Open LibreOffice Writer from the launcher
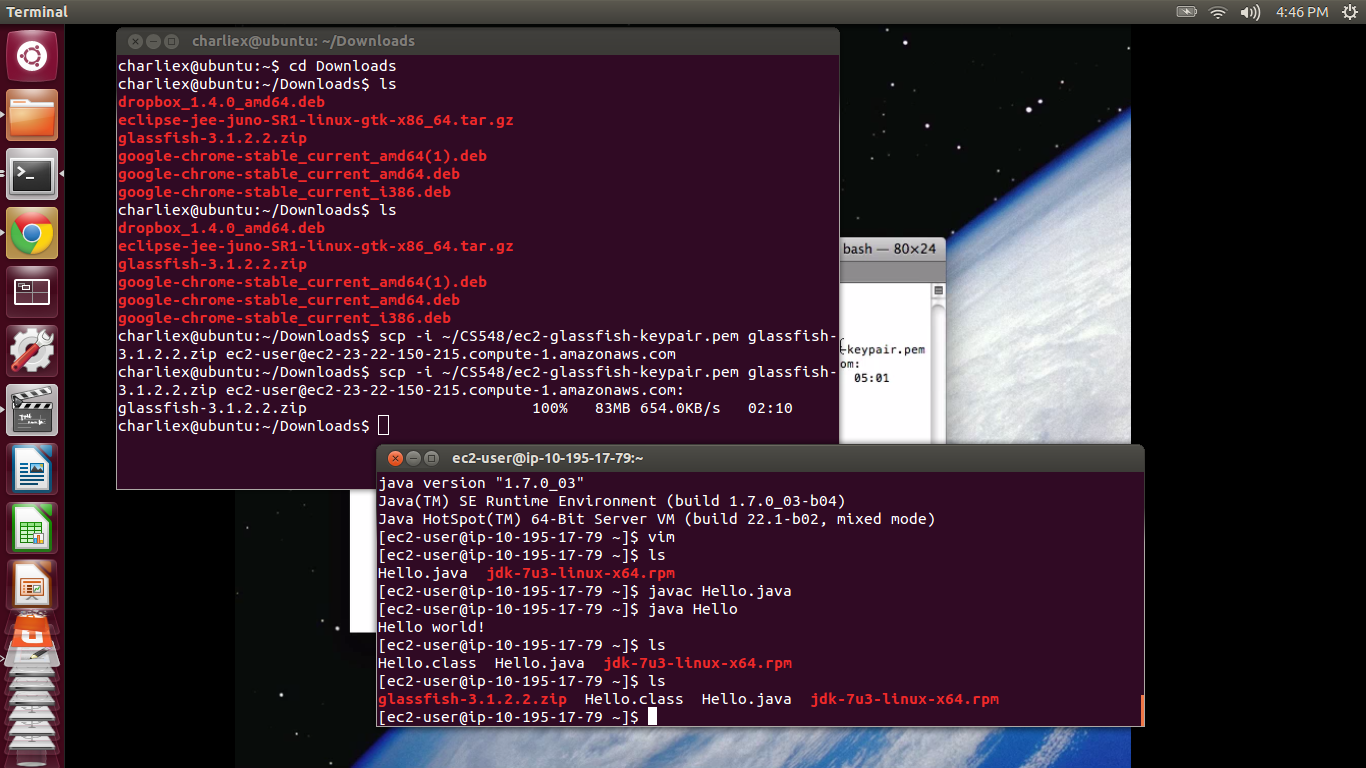The image size is (1366, 768). pyautogui.click(x=32, y=467)
